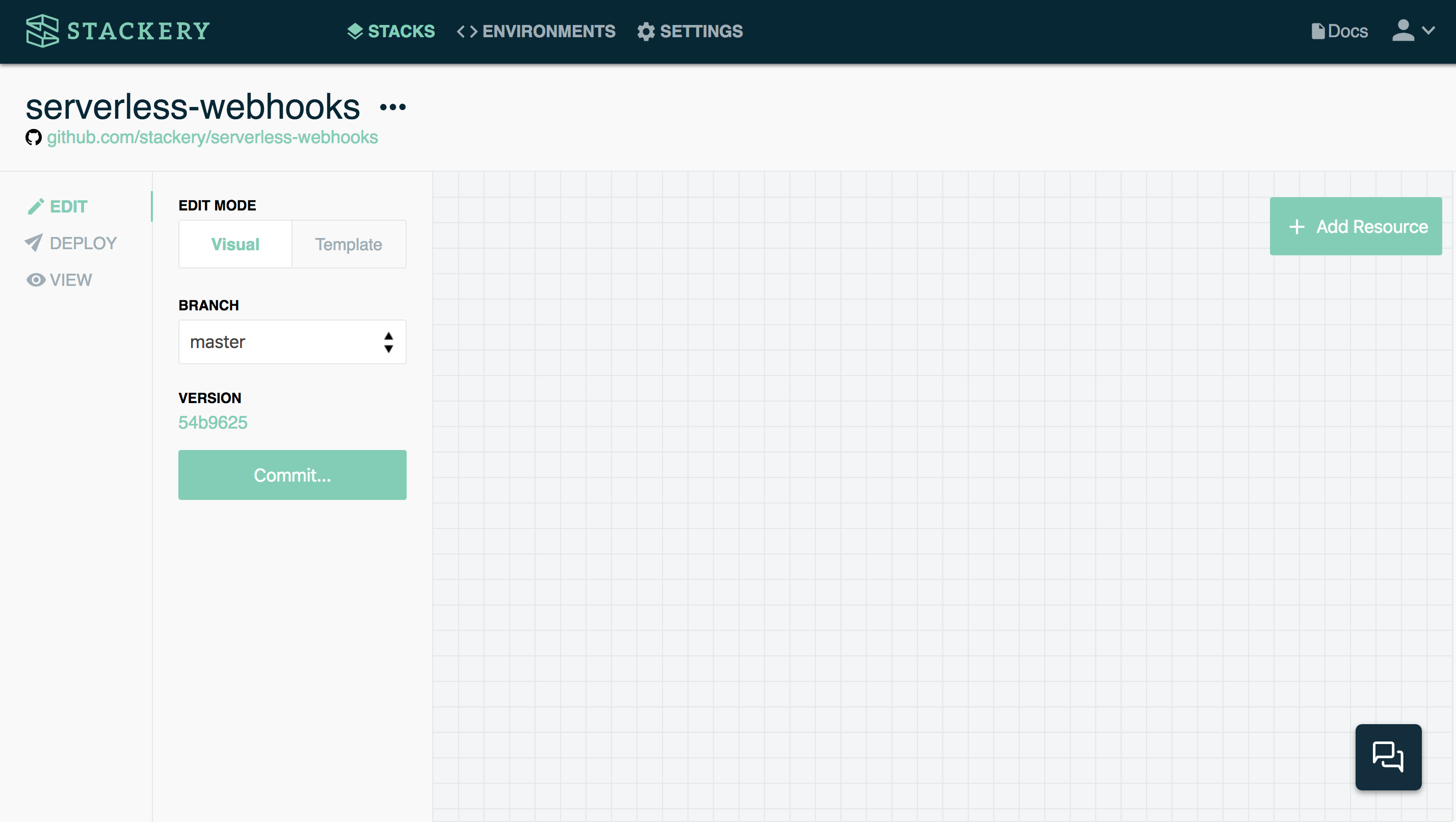The image size is (1456, 822).
Task: Click the Commit... button
Action: (x=292, y=475)
